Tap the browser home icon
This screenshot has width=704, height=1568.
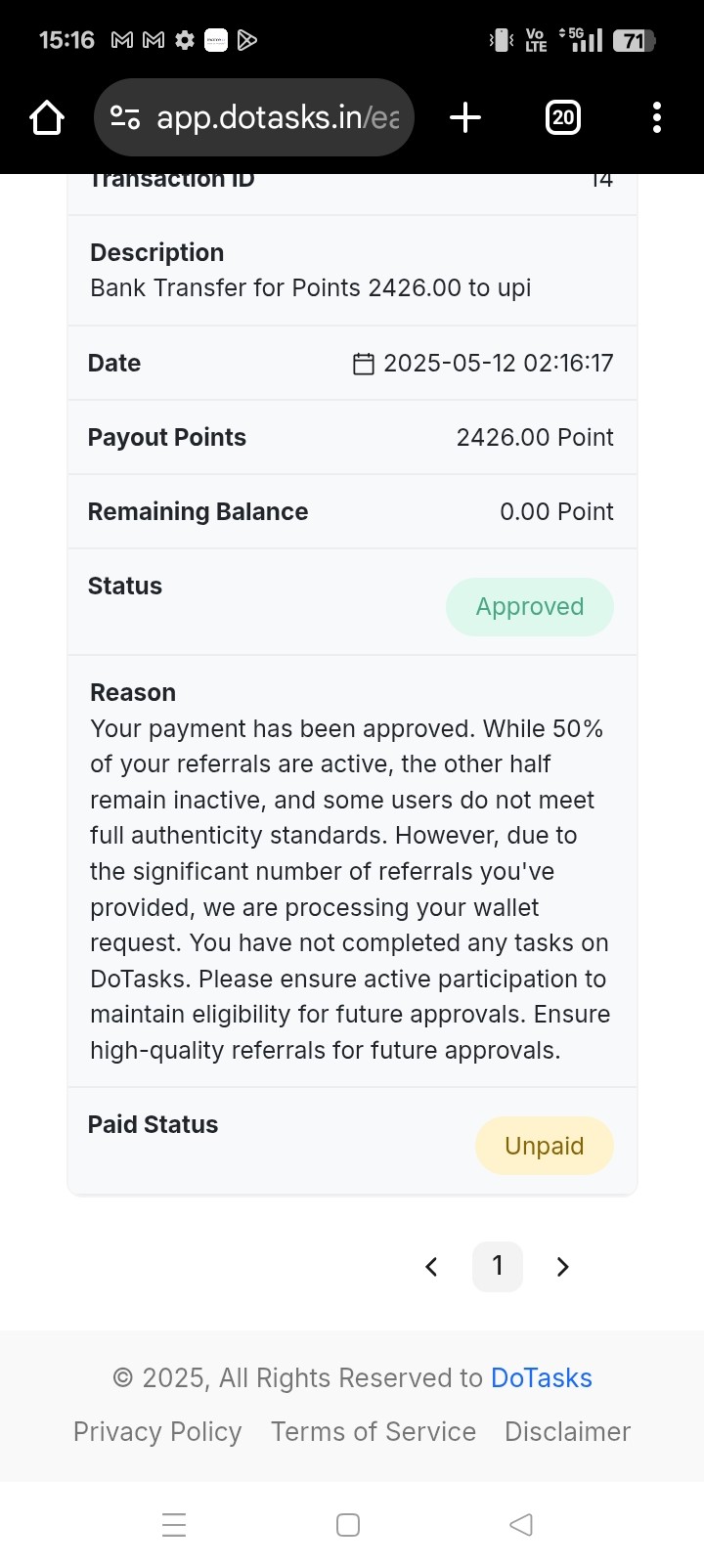tap(47, 118)
